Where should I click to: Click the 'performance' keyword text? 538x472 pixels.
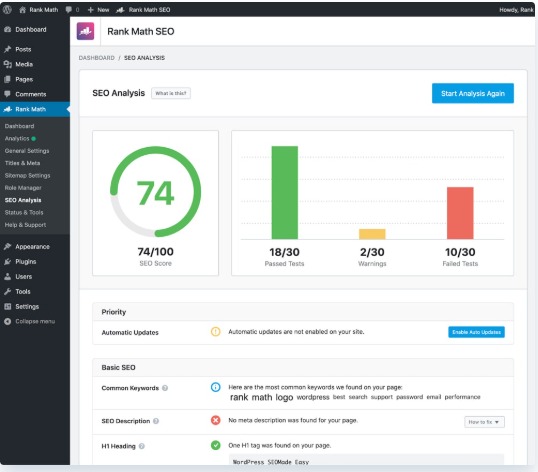point(463,397)
